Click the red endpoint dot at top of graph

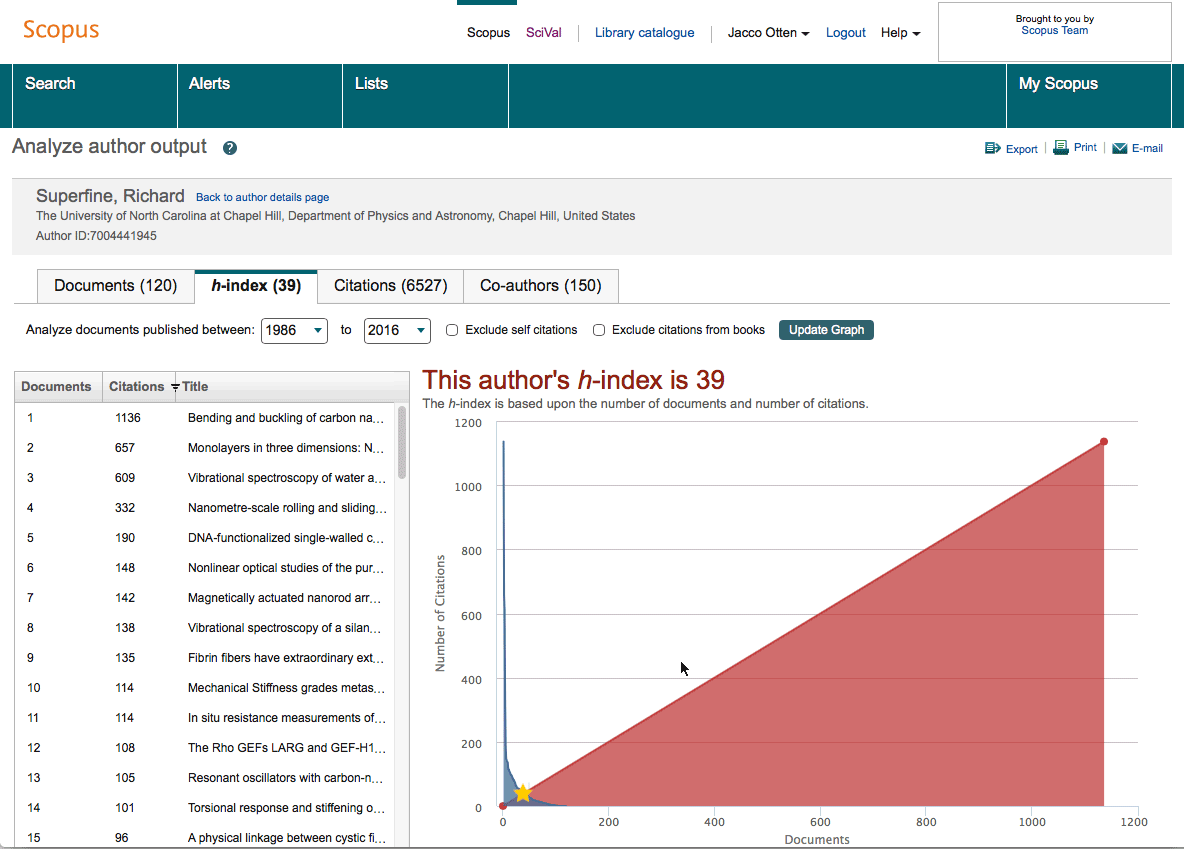point(1104,442)
